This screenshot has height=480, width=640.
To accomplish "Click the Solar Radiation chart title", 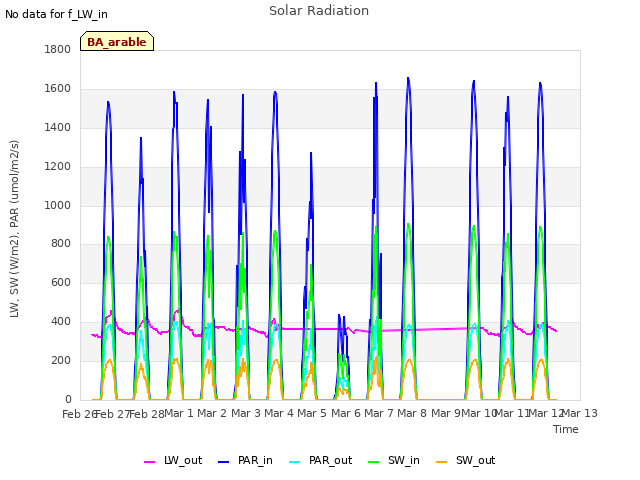I will (319, 11).
